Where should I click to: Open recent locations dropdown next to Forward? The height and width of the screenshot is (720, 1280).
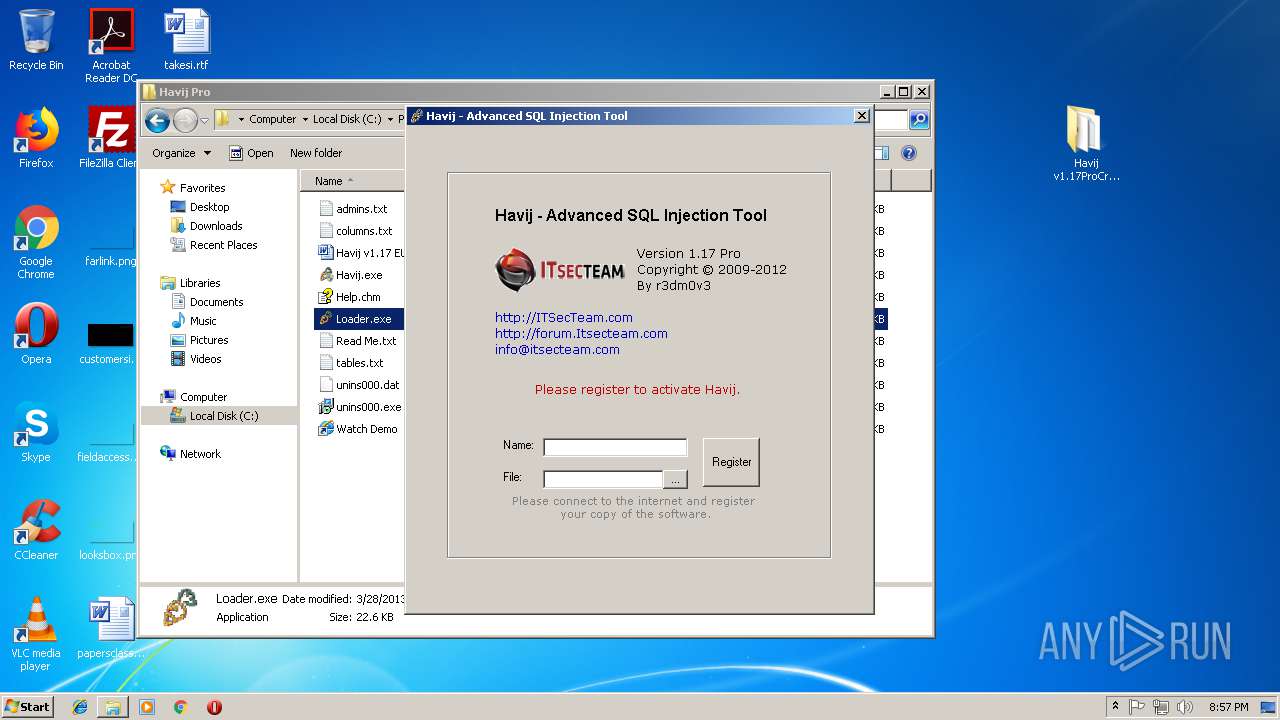(204, 121)
